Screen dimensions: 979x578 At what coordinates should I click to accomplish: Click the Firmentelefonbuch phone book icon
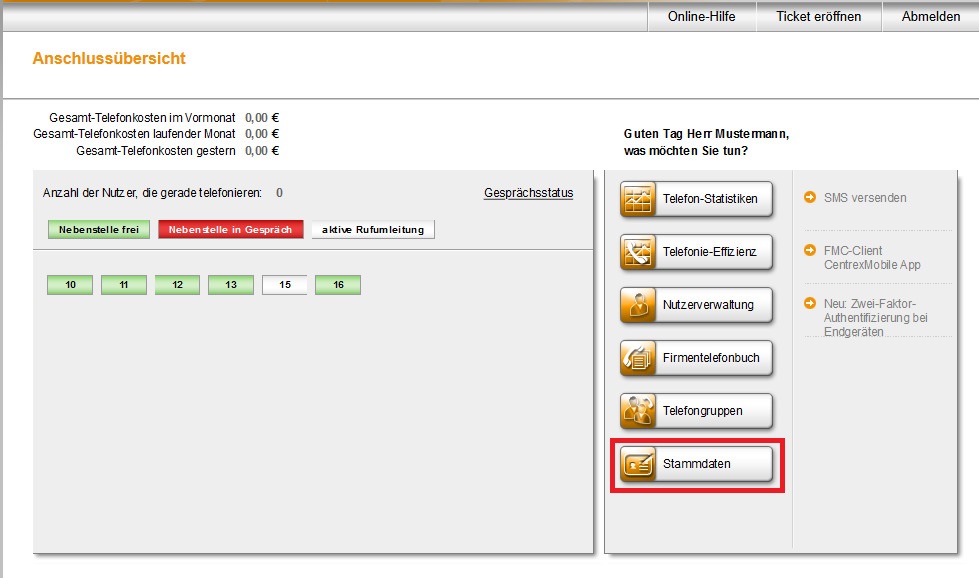pyautogui.click(x=638, y=358)
